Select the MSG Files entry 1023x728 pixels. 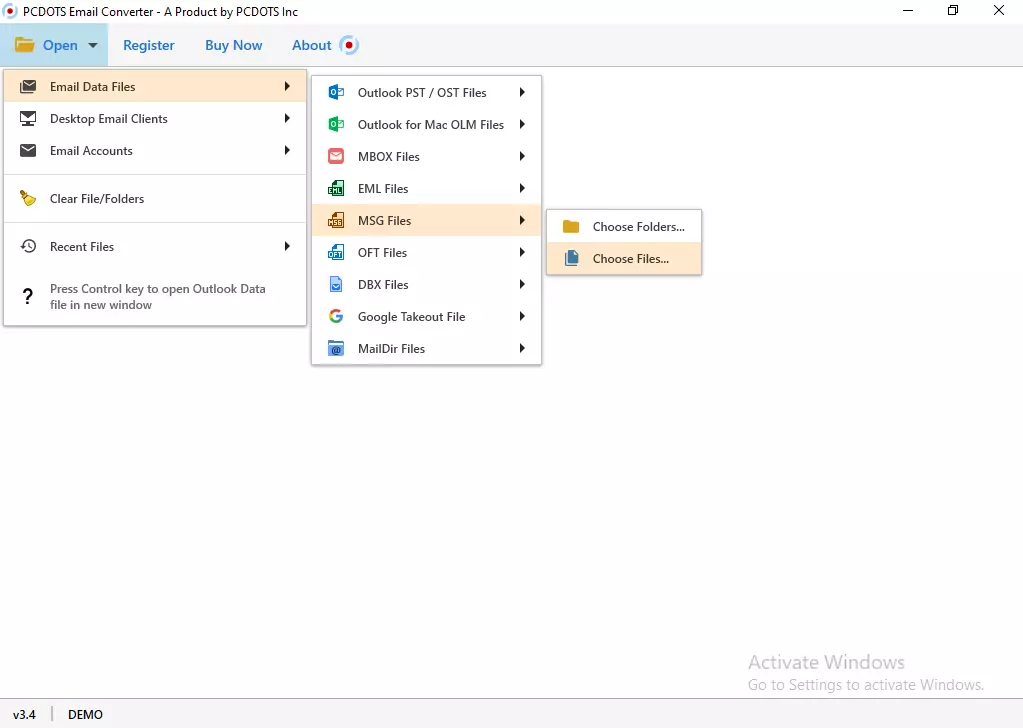(427, 220)
